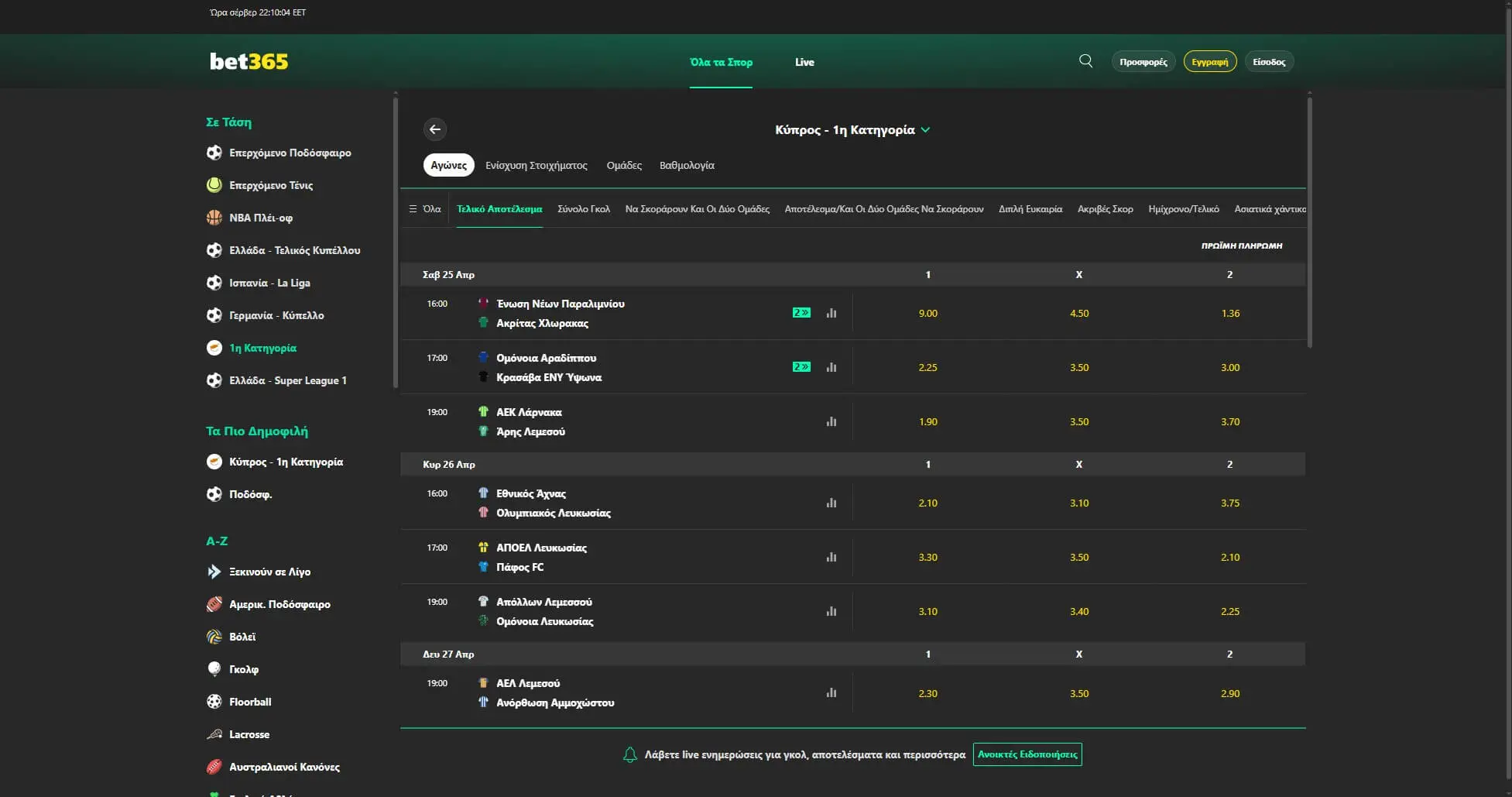This screenshot has width=1512, height=797.
Task: Click Cyprus flag icon beside Κύπρος - 1η Κατηγορία
Action: 214,462
